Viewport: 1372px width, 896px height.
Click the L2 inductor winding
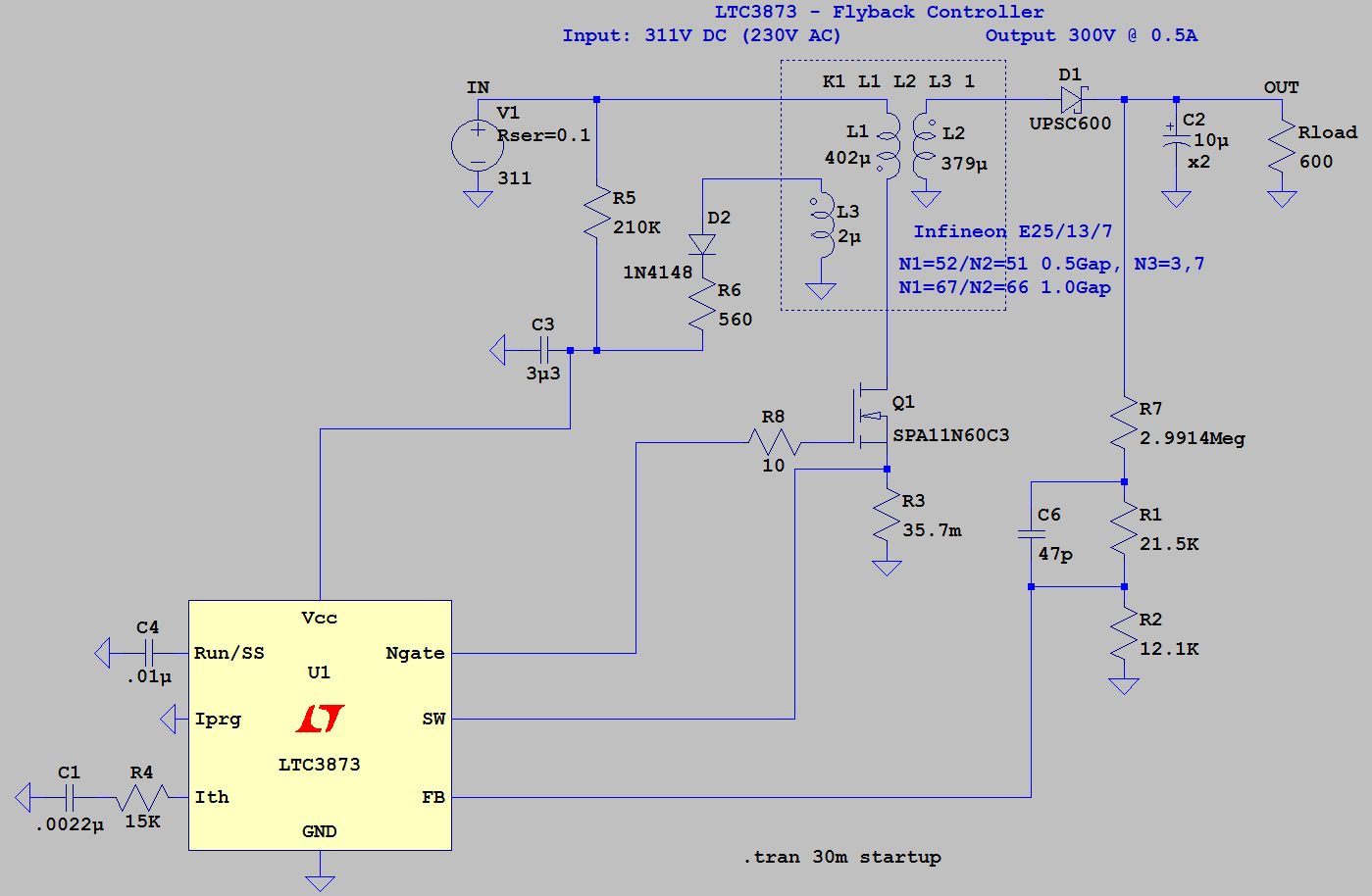tap(923, 145)
